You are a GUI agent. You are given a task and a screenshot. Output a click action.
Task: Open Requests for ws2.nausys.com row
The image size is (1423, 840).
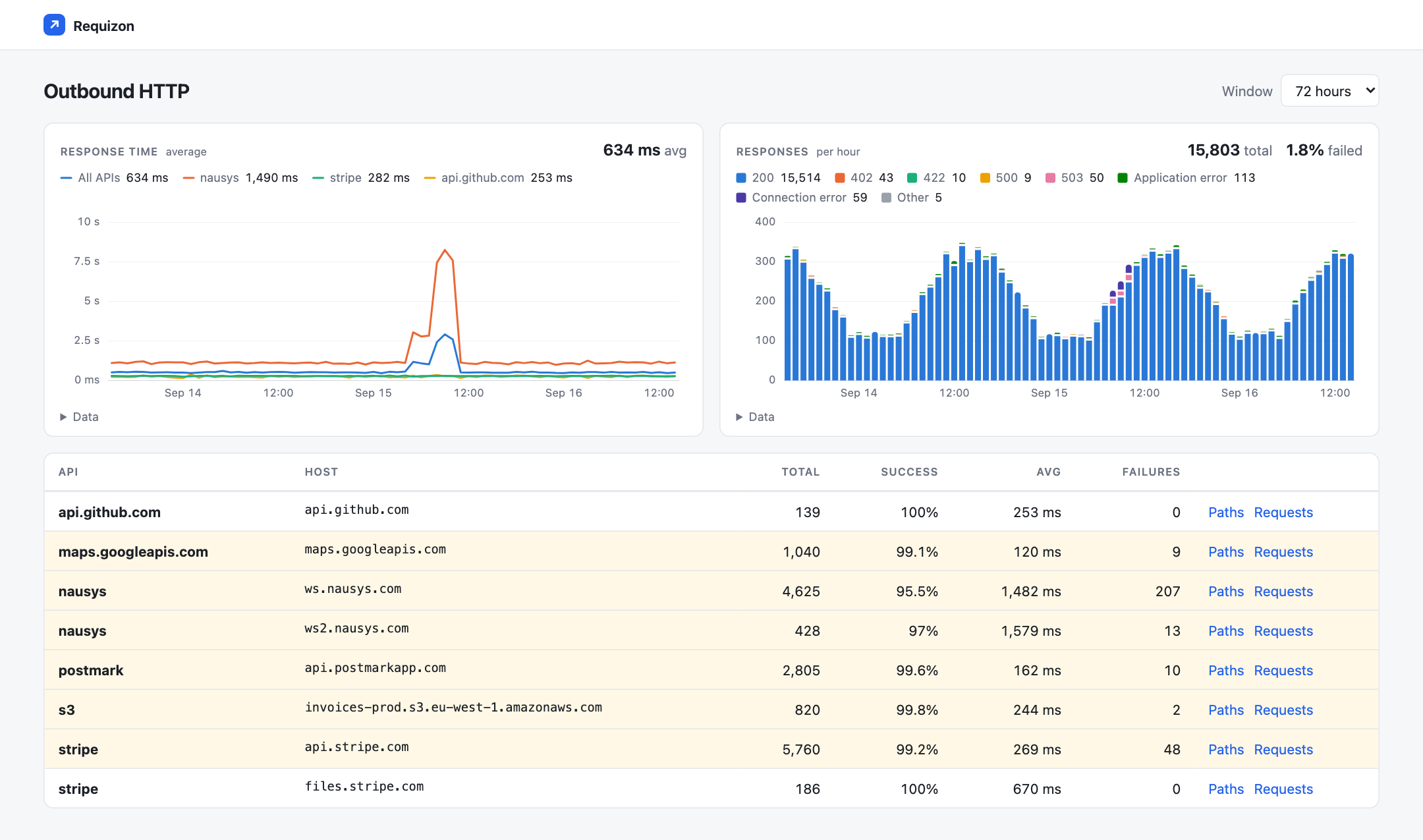(x=1283, y=631)
